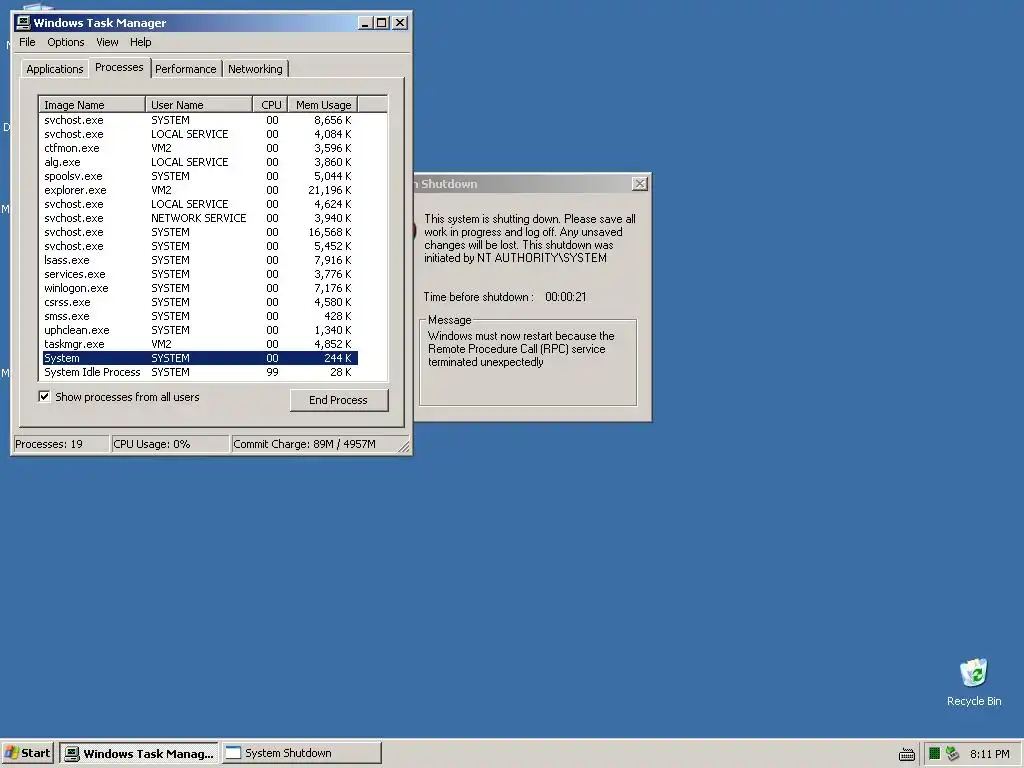Open the Recycle Bin desktop icon
Viewport: 1024px width, 768px height.
click(974, 682)
